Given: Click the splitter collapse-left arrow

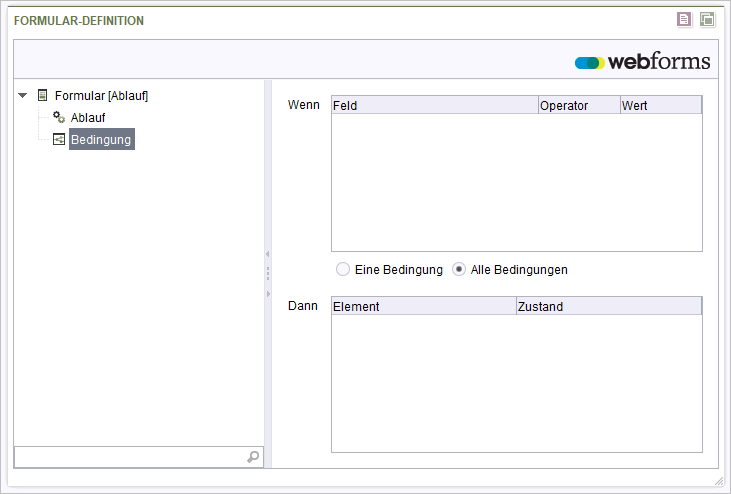Looking at the screenshot, I should [x=268, y=254].
